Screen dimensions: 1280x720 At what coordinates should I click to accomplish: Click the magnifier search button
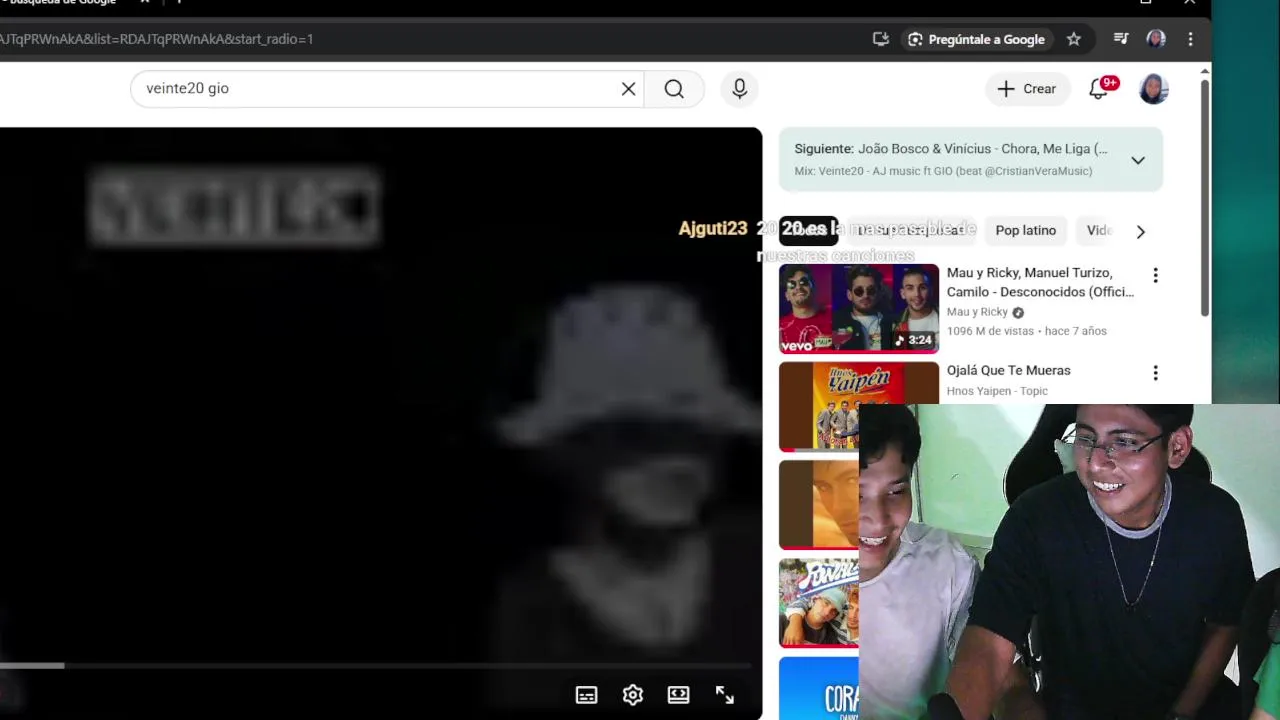[674, 89]
